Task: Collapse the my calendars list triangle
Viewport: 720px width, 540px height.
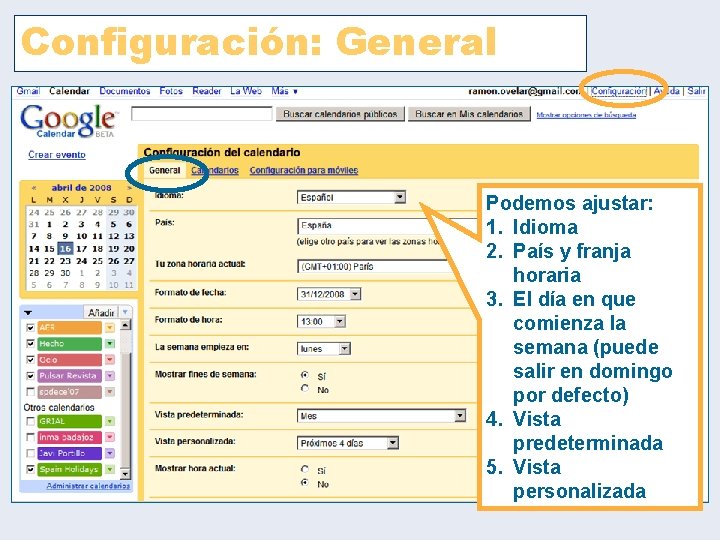Action: [28, 313]
